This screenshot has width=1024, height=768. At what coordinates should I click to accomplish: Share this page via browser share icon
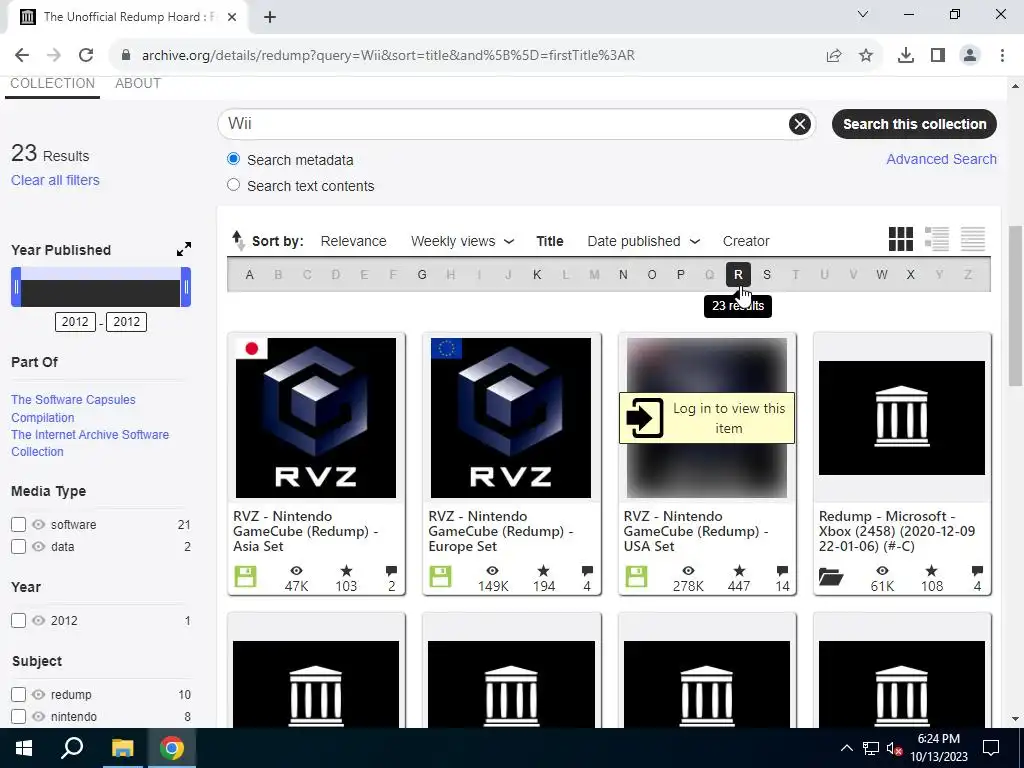[833, 55]
